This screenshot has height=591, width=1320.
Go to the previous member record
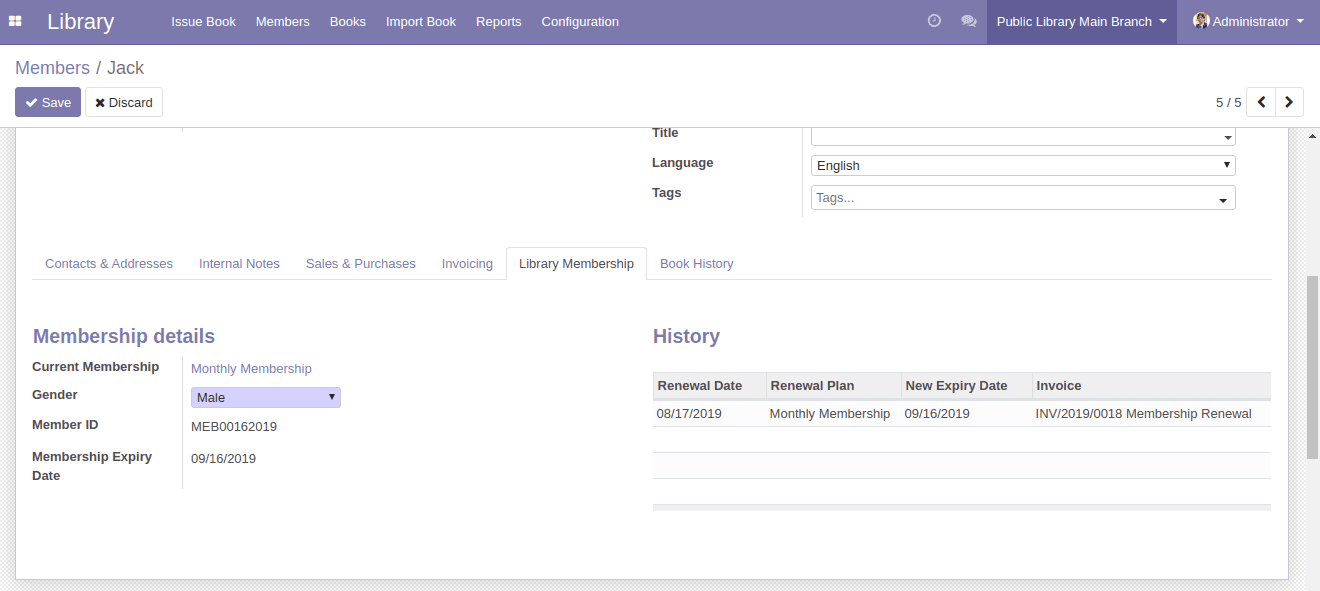1261,102
